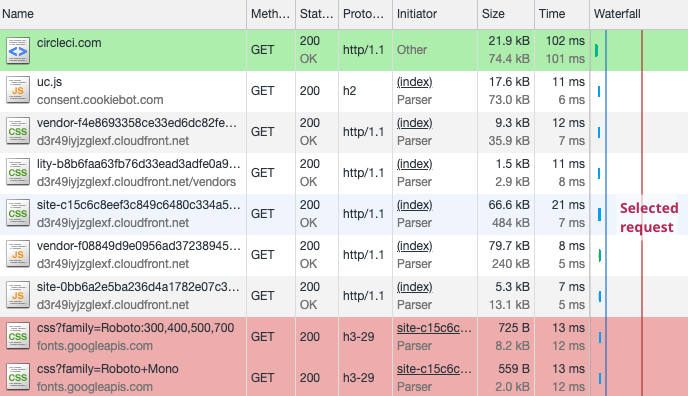Click the Other initiator of circleci.com
The height and width of the screenshot is (396, 688).
(412, 50)
